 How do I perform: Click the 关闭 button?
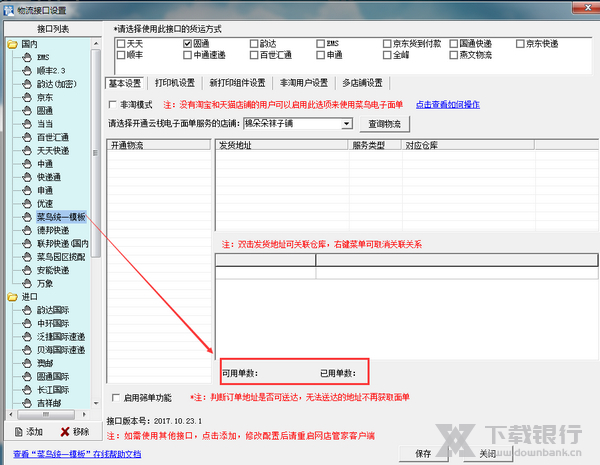tap(488, 454)
